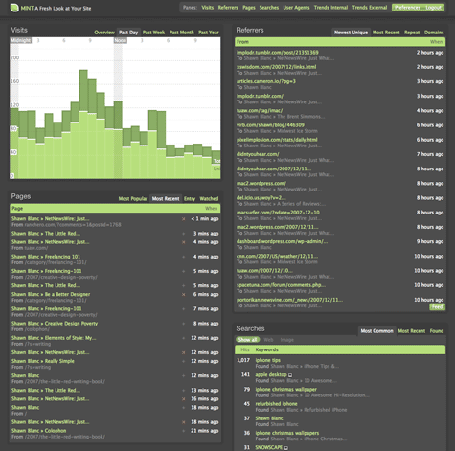Open the implodr.tumblr.com/post/21351369 referrer link
Screen dimensions: 455x451
coord(278,53)
